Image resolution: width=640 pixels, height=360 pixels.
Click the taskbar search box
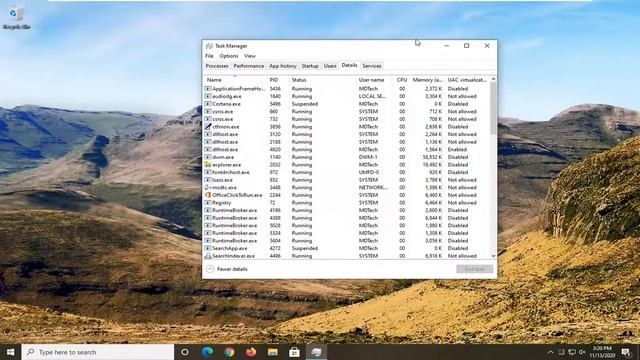coord(98,352)
